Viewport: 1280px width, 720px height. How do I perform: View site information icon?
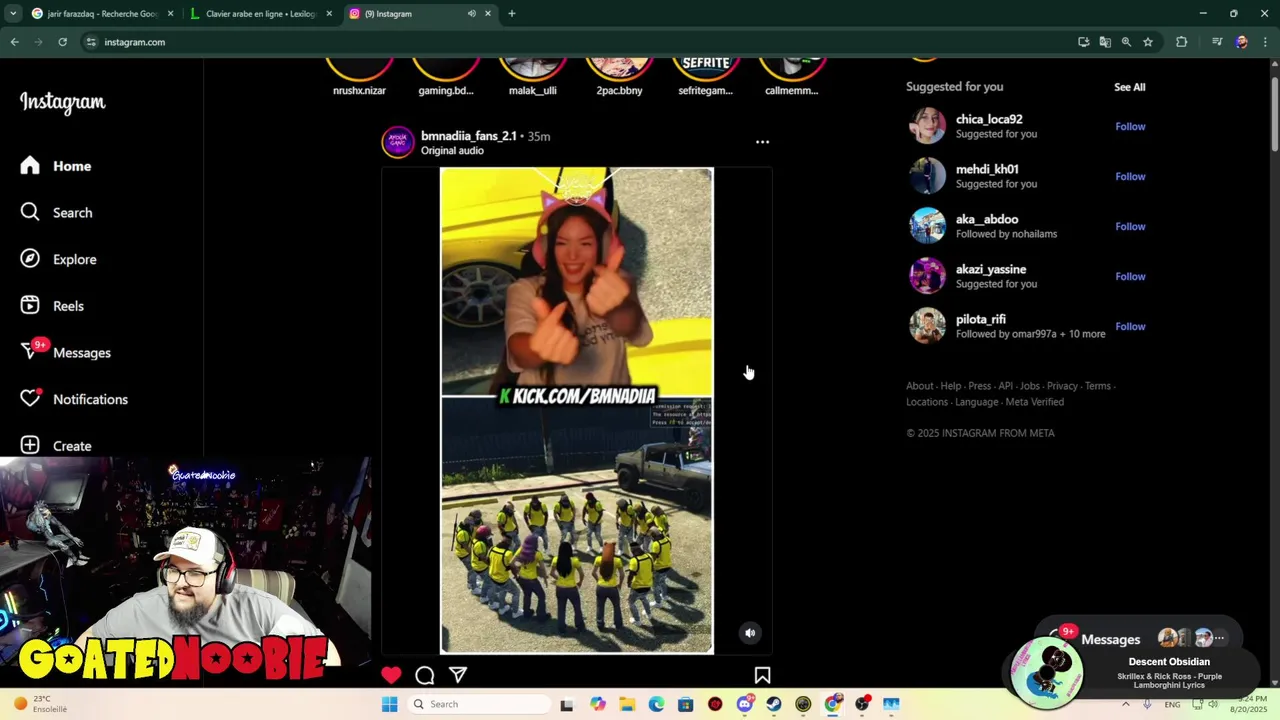click(91, 42)
